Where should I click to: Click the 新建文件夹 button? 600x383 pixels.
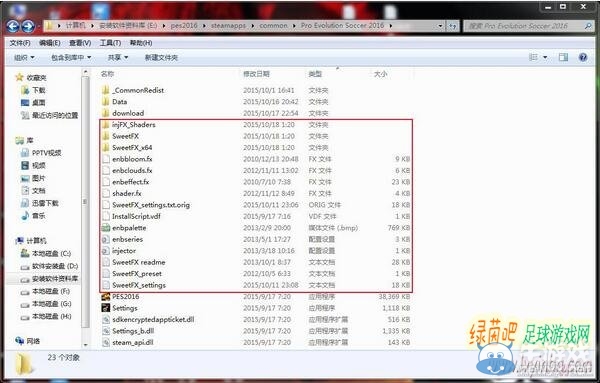coord(161,57)
